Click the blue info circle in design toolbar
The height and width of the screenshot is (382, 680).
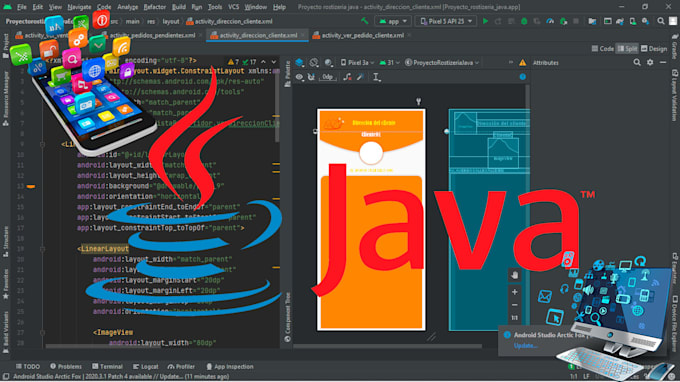[523, 77]
